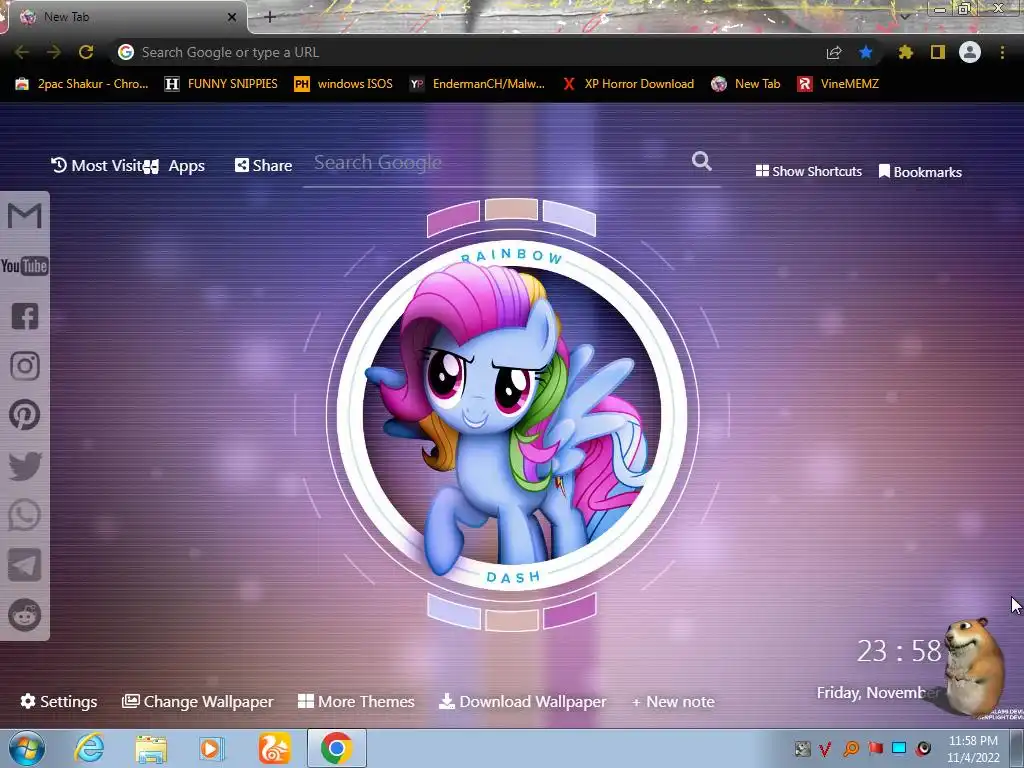Bookmark this tab with the star
Screen dimensions: 1024x768
click(x=866, y=52)
